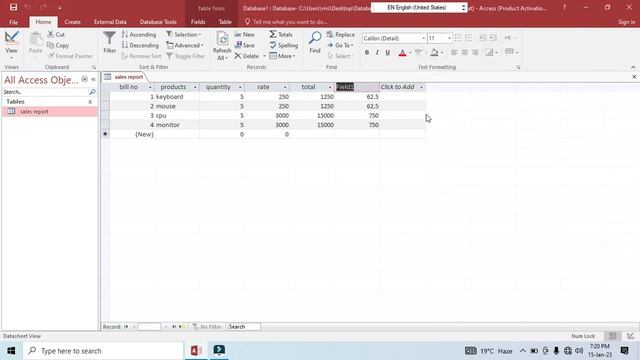
Task: Show the Totals row
Action: (281, 35)
